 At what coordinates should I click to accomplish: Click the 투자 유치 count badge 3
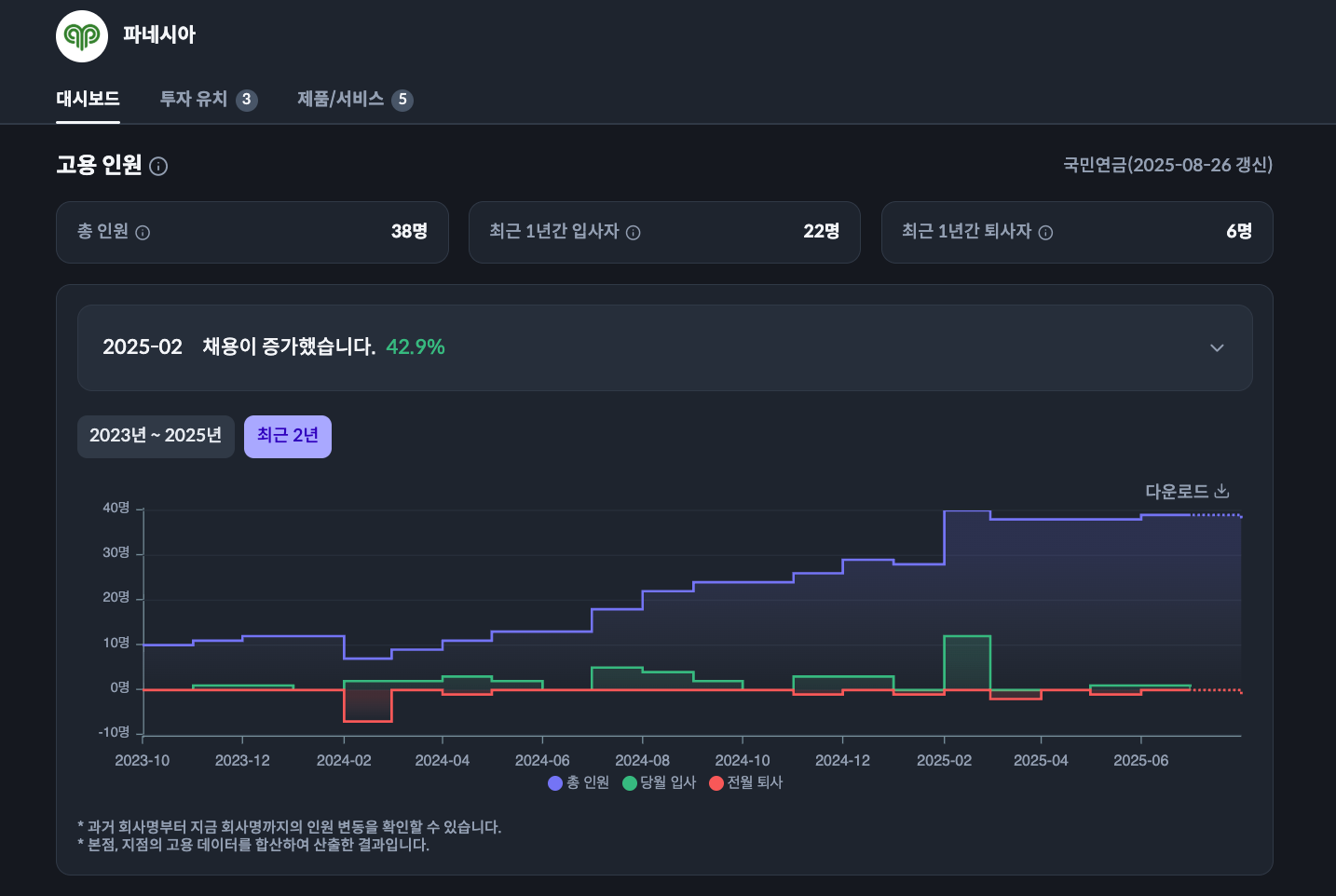(247, 100)
